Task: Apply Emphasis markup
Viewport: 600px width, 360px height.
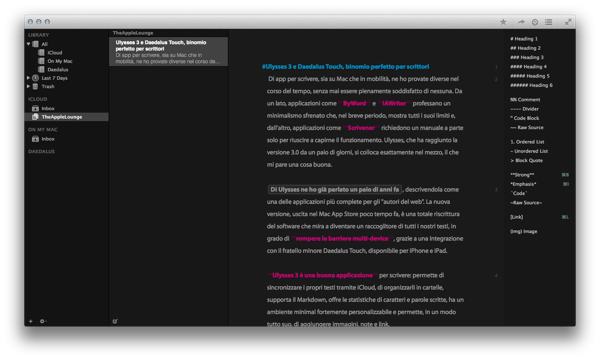Action: [x=523, y=184]
